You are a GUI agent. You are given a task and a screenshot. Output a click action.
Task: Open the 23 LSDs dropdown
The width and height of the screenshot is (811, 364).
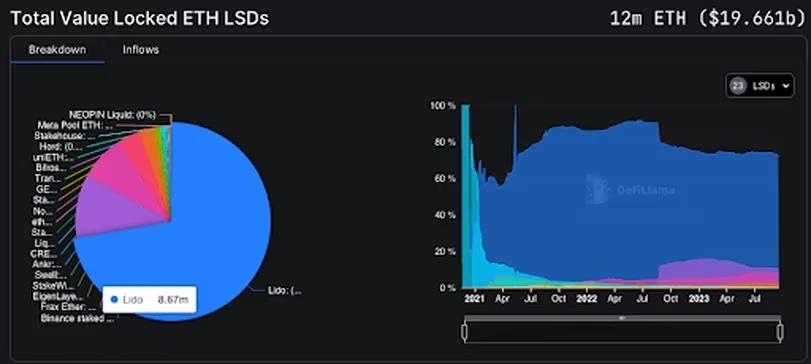(x=760, y=86)
